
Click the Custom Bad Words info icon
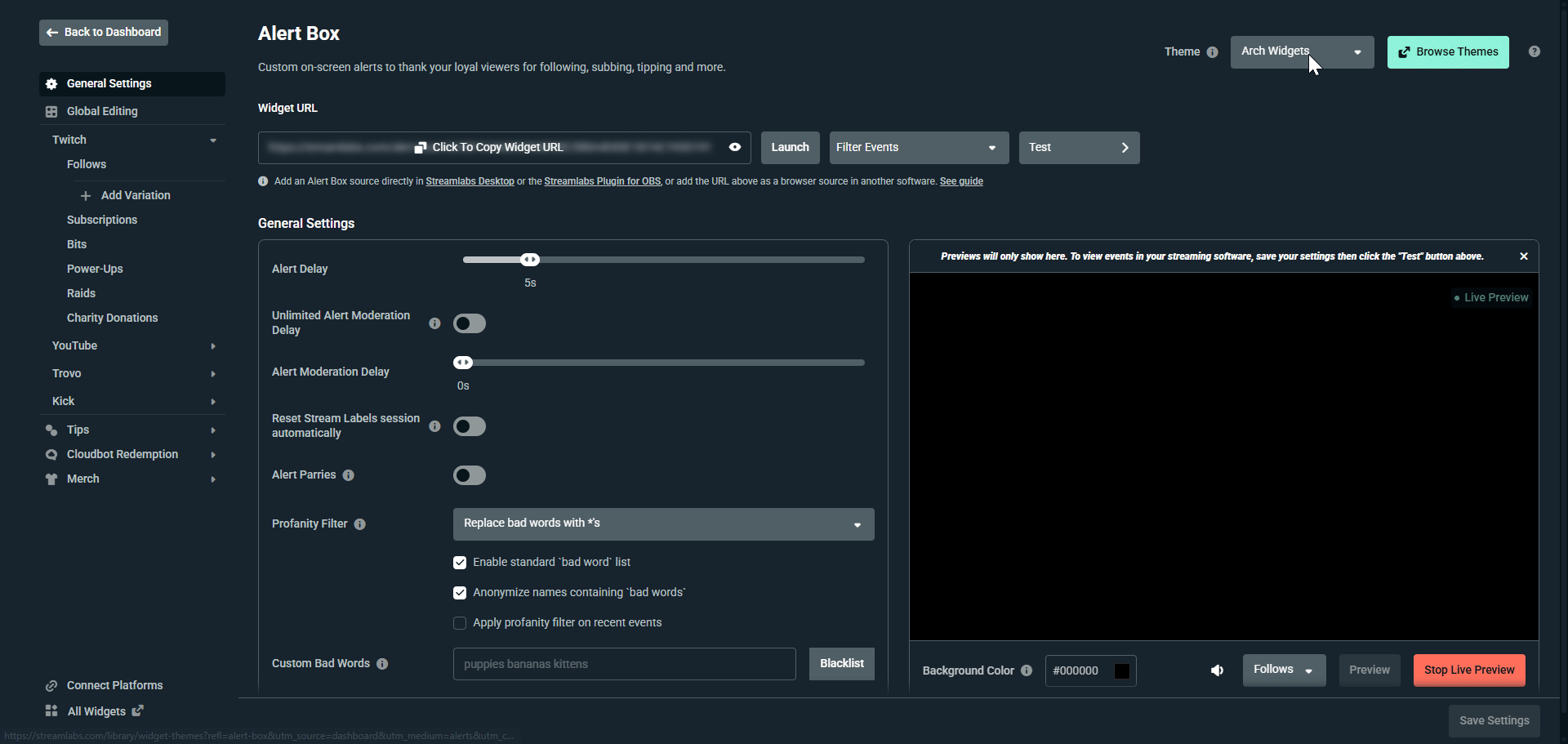382,664
